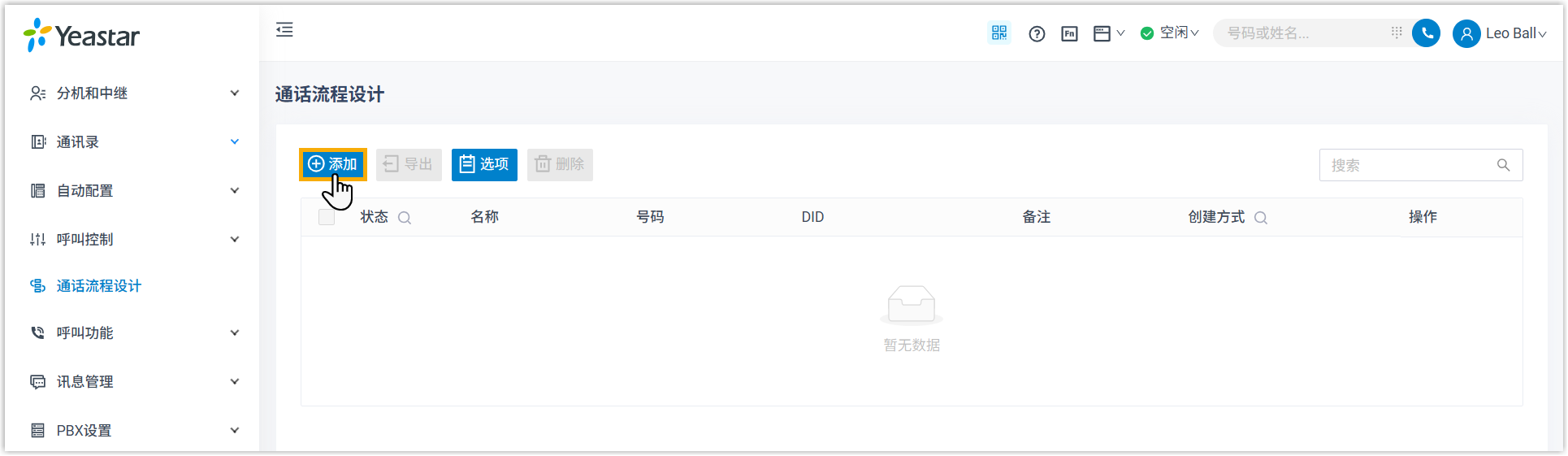Open the 空闲 presence status dropdown

(x=1170, y=33)
